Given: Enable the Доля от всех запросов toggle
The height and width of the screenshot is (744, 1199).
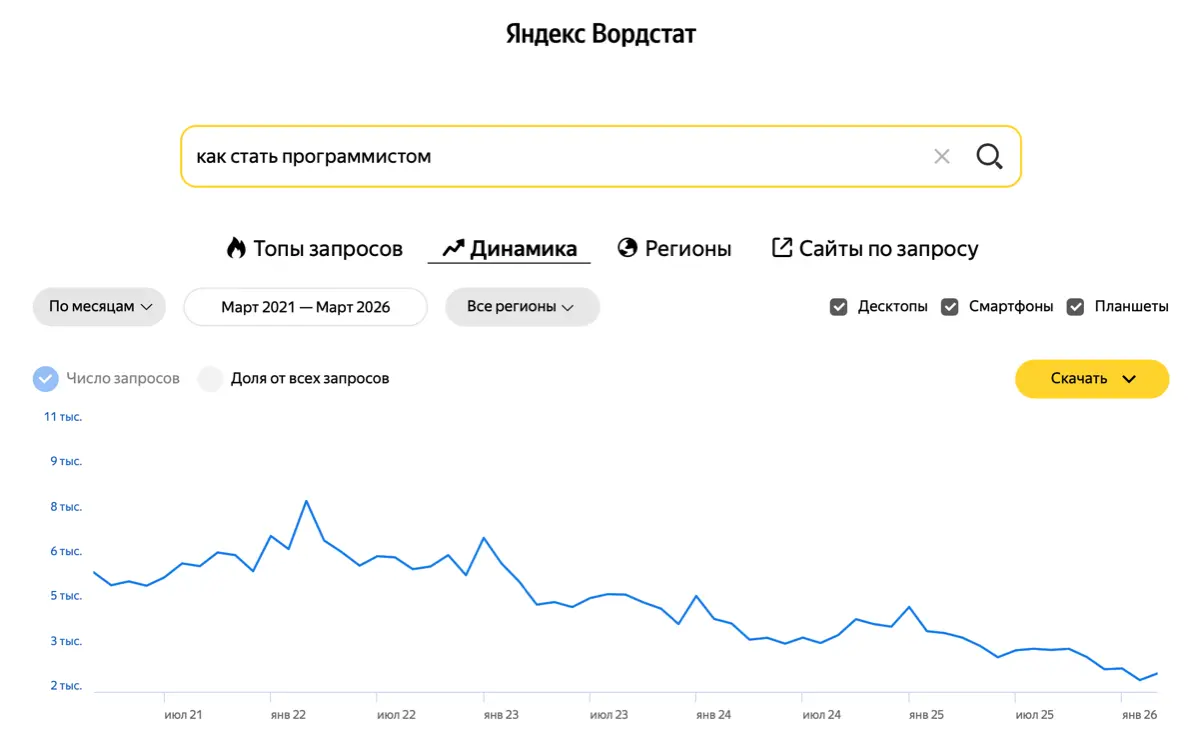Looking at the screenshot, I should tap(210, 378).
